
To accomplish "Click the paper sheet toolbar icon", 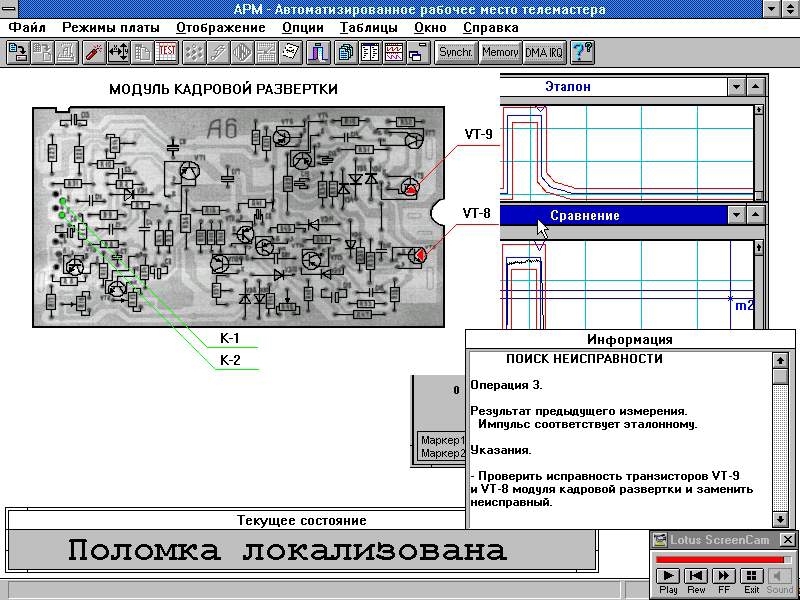I will pos(292,52).
